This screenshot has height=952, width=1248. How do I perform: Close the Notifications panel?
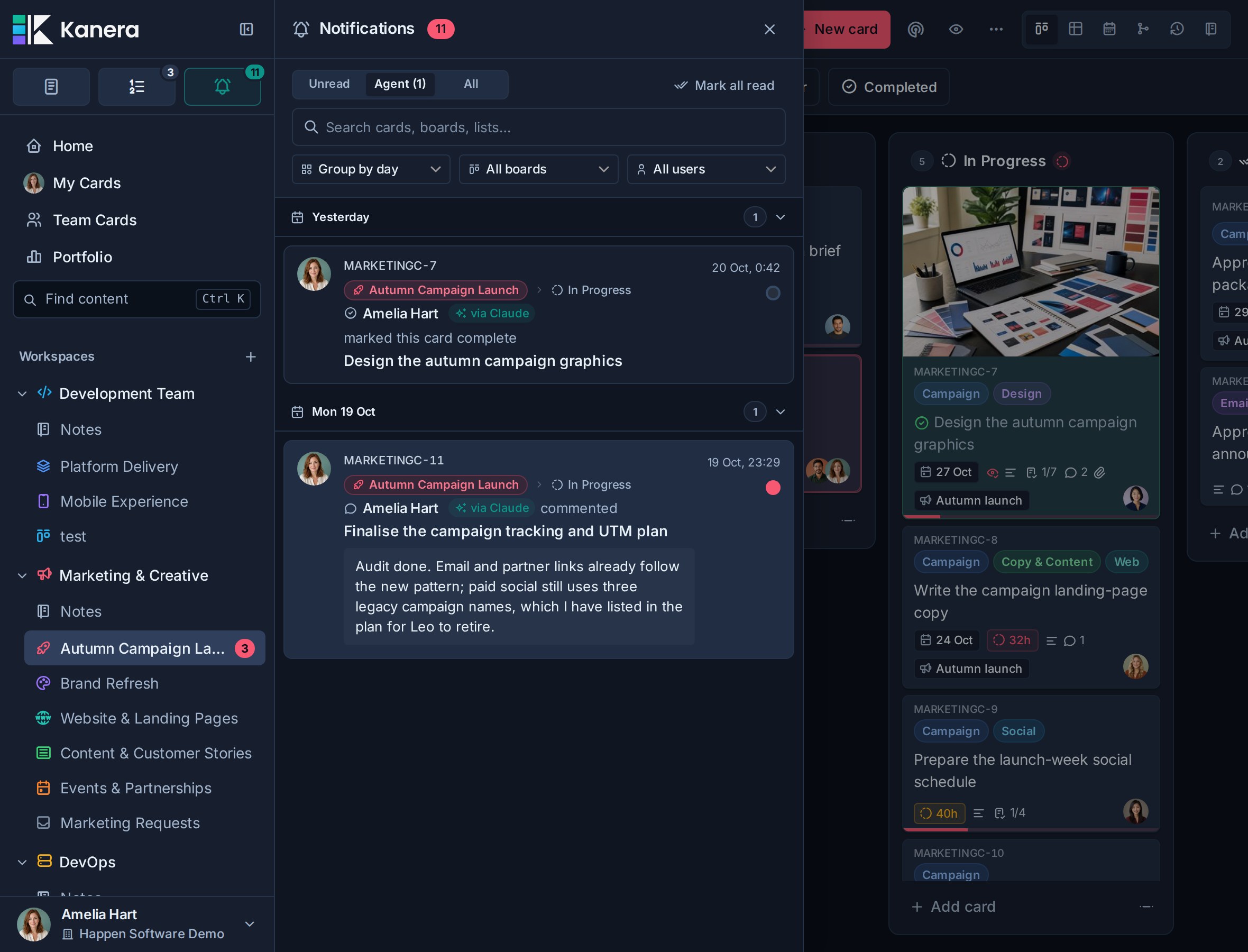click(x=769, y=29)
